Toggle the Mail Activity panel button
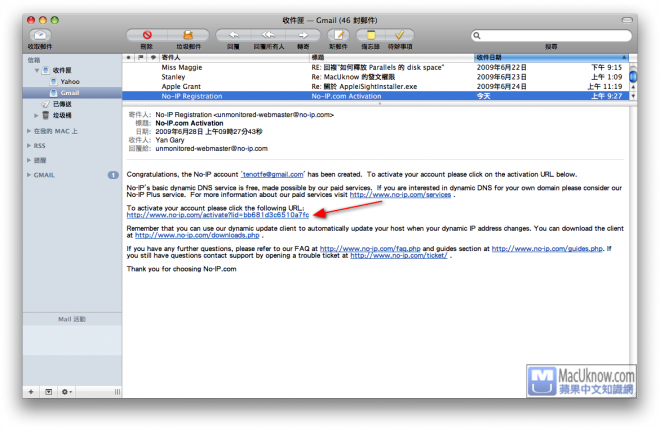 pyautogui.click(x=48, y=391)
